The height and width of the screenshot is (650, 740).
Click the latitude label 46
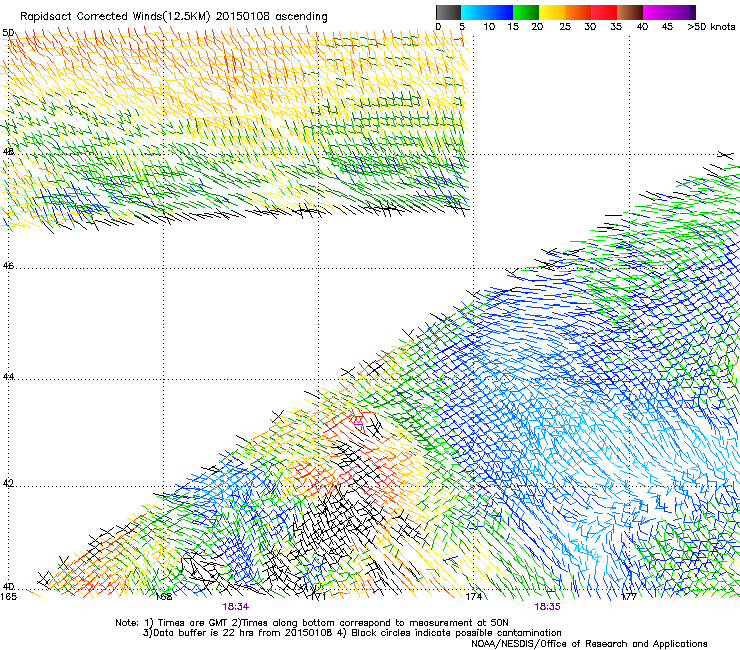[x=8, y=266]
